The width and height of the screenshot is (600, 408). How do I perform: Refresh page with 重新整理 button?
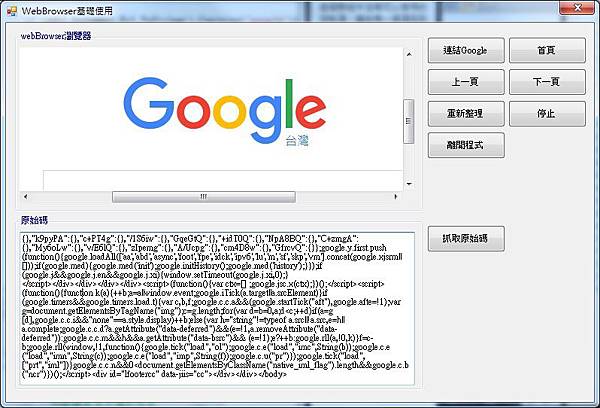[466, 114]
